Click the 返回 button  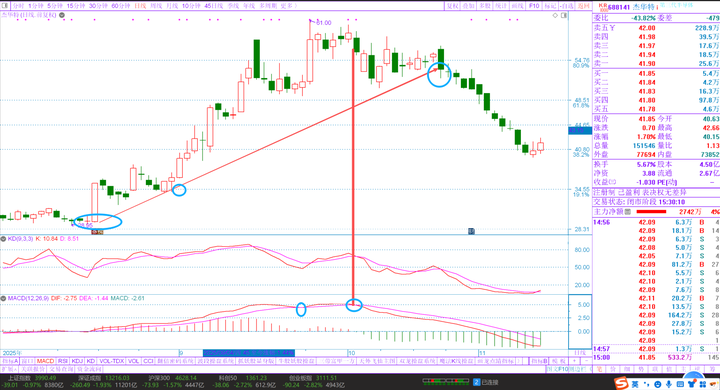(x=583, y=6)
